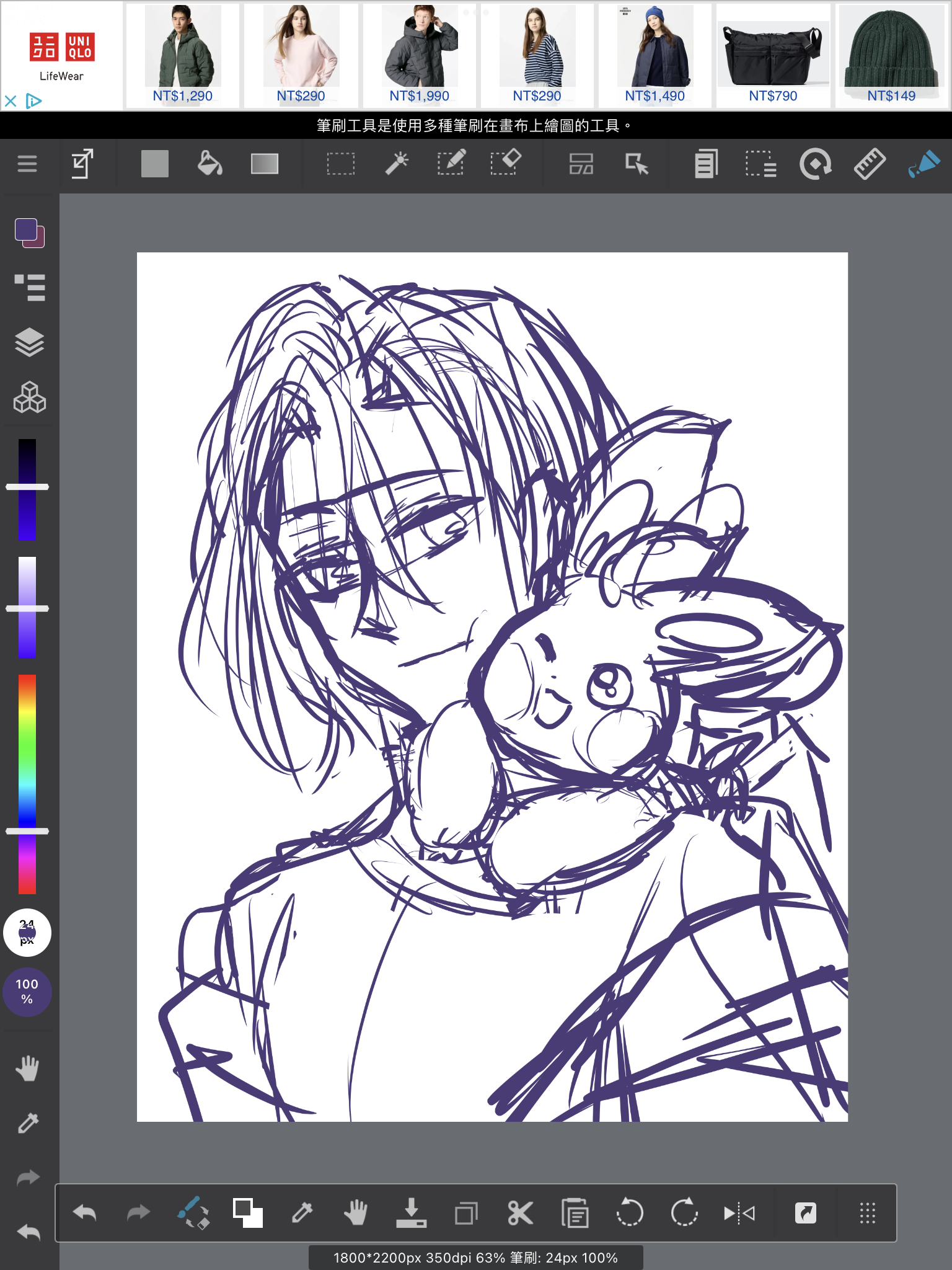Image resolution: width=952 pixels, height=1270 pixels.
Task: Toggle brush/eraser switch in bottom toolbar
Action: click(x=193, y=1213)
